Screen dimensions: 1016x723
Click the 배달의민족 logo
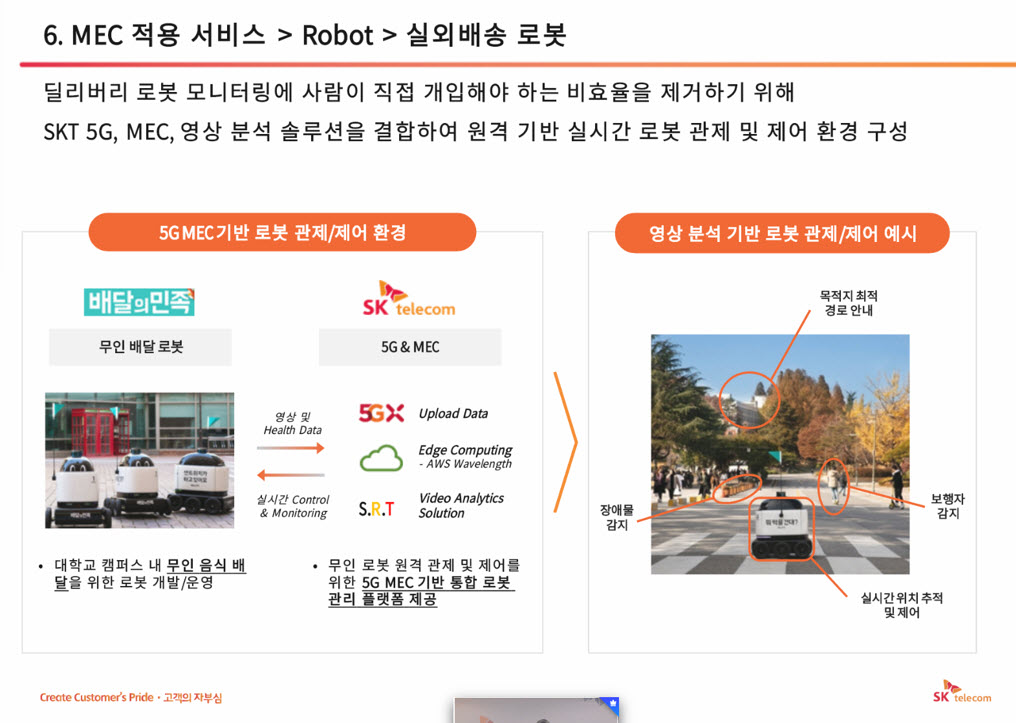pos(139,302)
